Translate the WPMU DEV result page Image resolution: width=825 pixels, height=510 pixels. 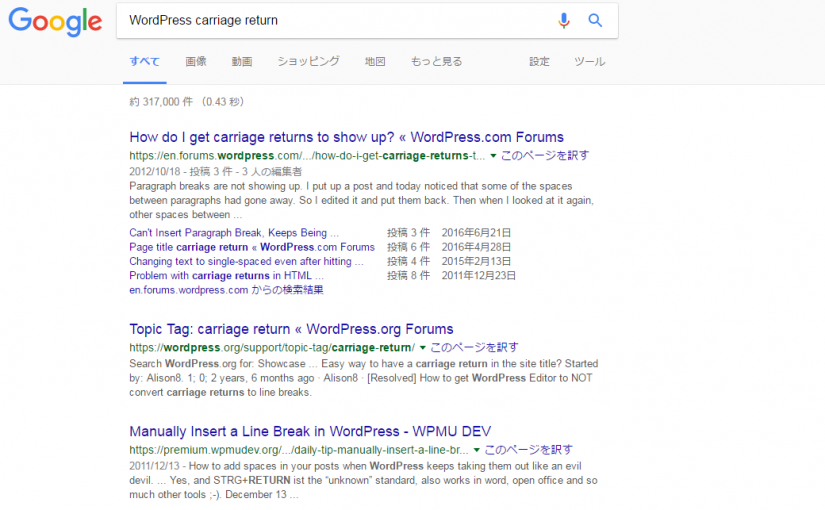pyautogui.click(x=528, y=450)
